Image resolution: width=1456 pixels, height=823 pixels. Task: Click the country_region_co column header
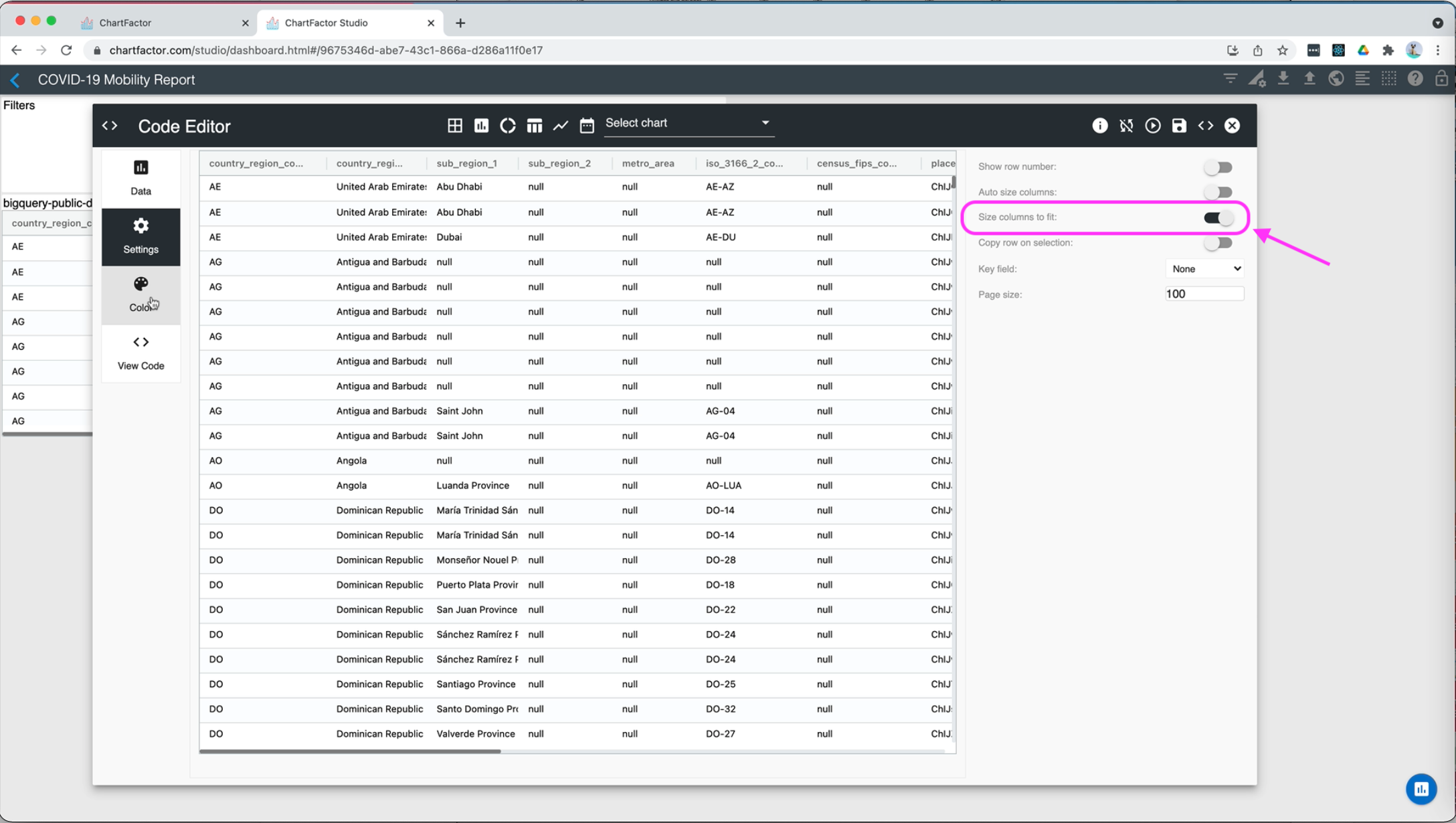256,163
